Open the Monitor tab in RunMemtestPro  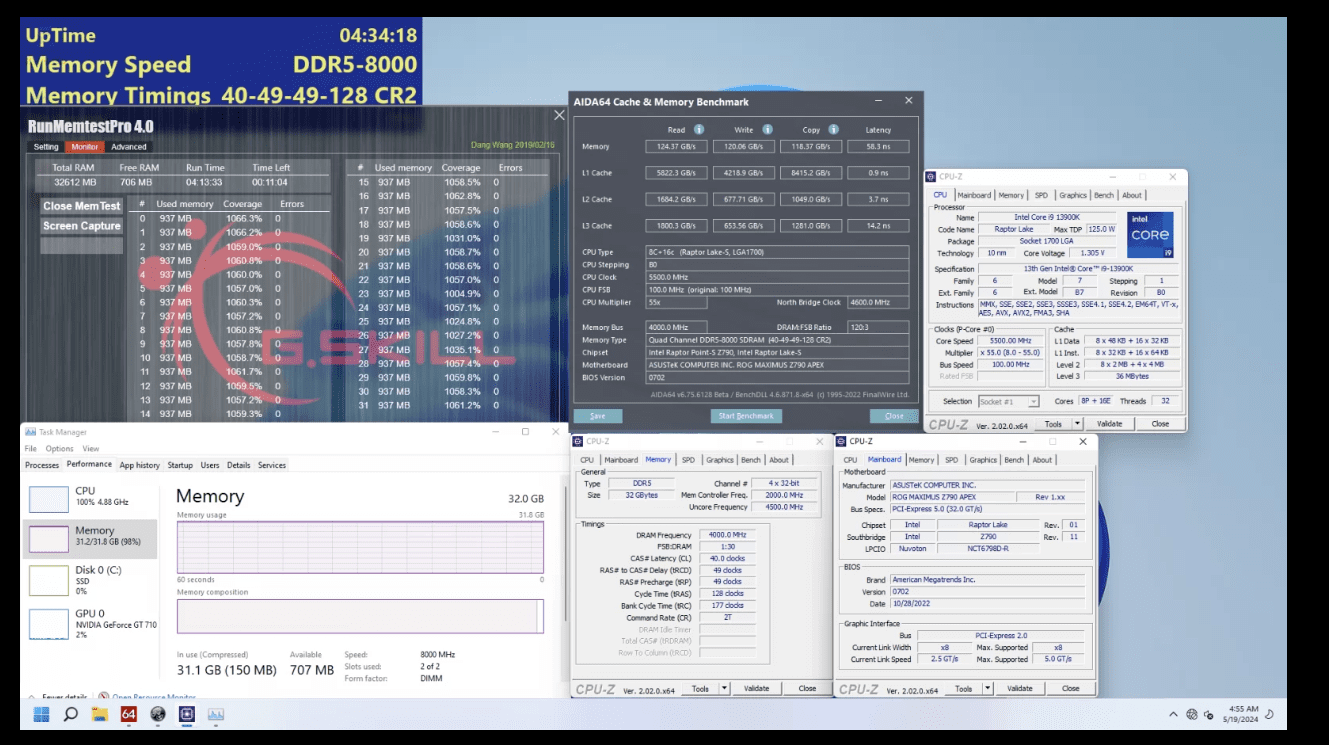[x=85, y=147]
